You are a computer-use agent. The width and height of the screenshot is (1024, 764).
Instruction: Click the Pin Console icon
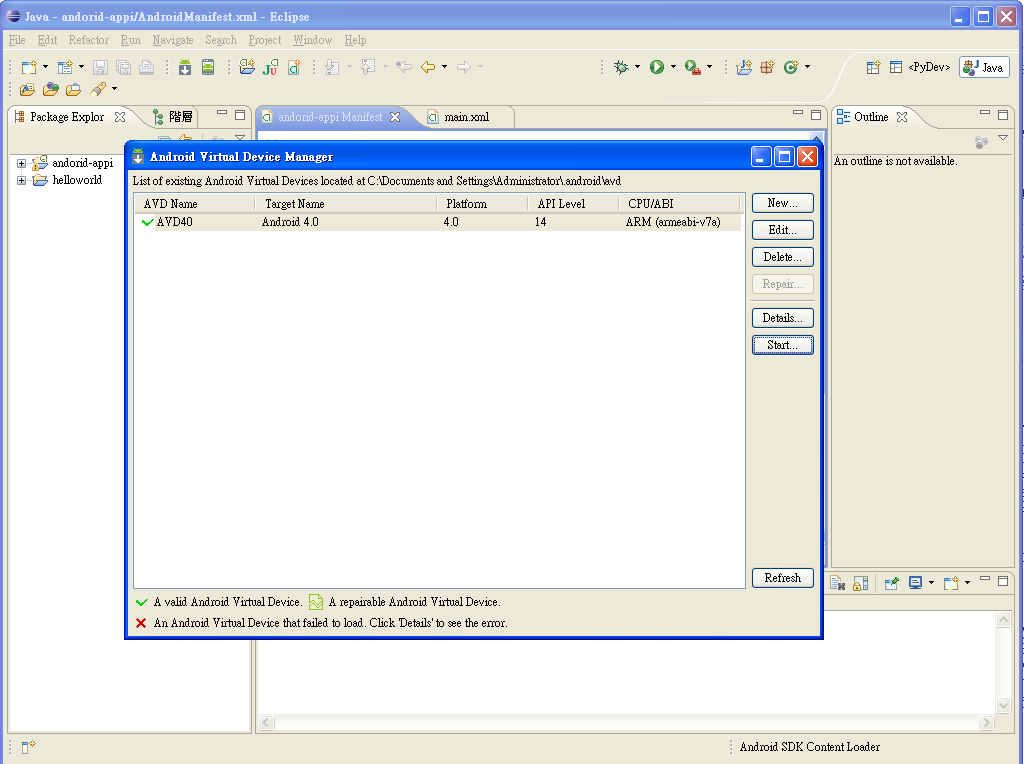click(x=891, y=582)
